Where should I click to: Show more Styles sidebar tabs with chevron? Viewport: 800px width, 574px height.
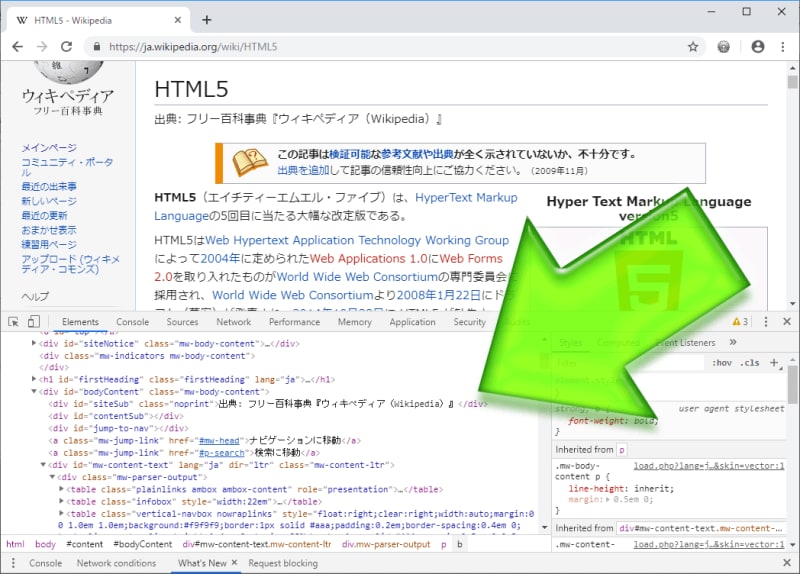(733, 342)
